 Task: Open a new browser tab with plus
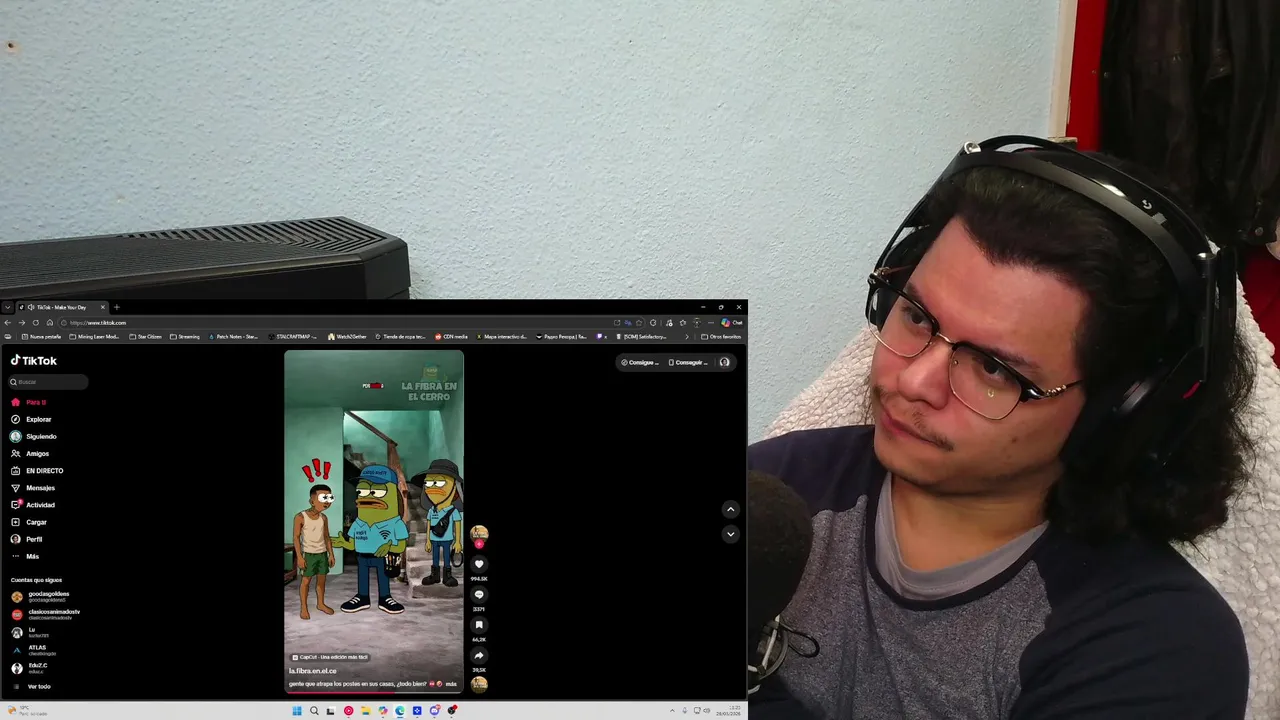point(117,307)
